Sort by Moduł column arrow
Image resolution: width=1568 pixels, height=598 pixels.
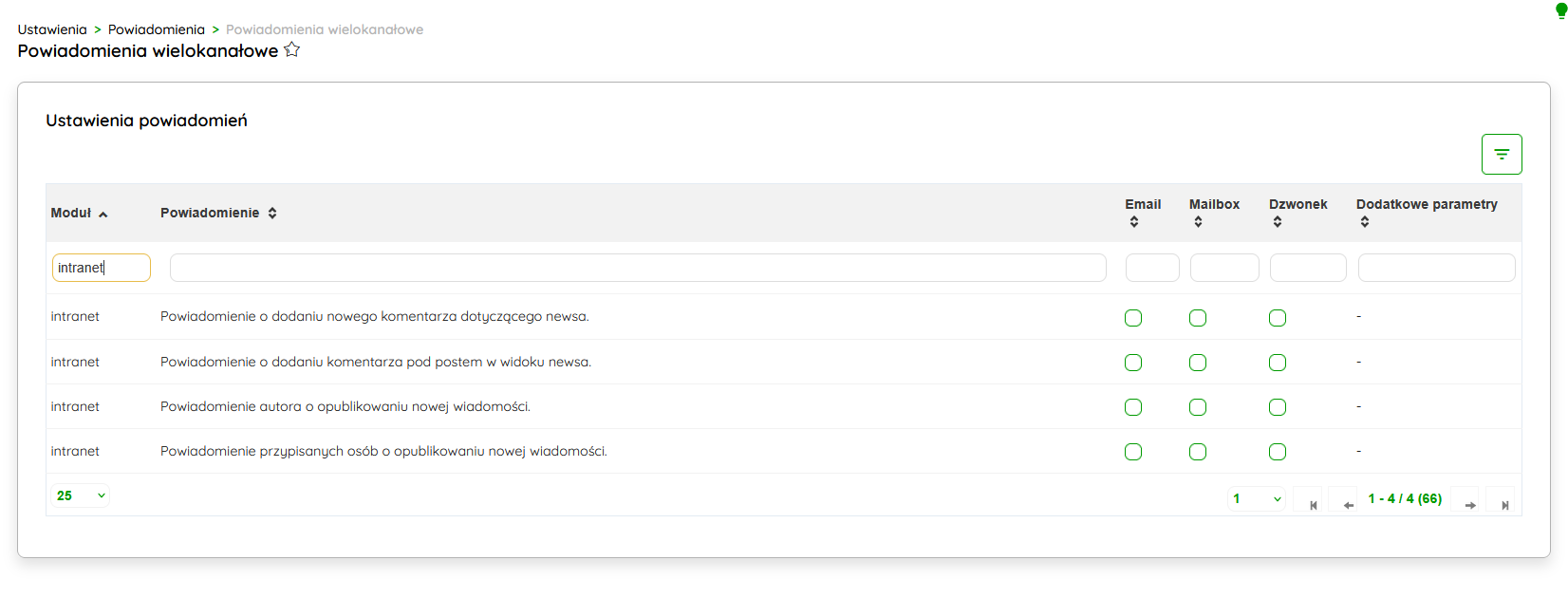[103, 215]
